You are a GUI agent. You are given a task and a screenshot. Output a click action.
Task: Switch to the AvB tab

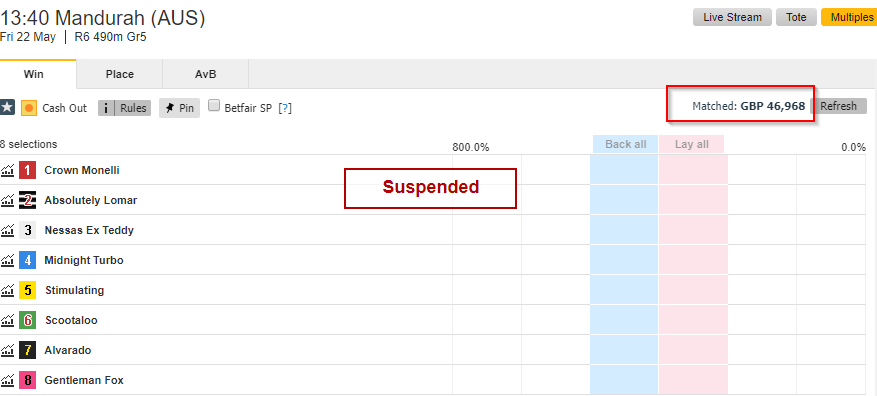tap(206, 74)
